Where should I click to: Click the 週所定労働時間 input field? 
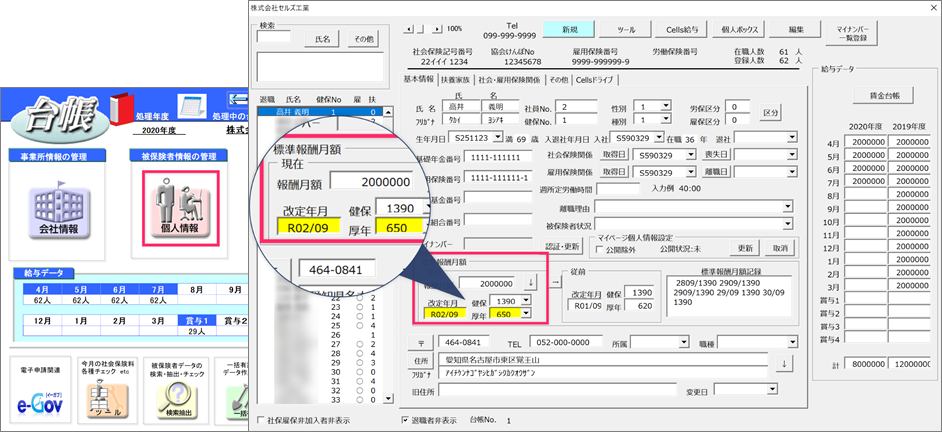(x=619, y=189)
